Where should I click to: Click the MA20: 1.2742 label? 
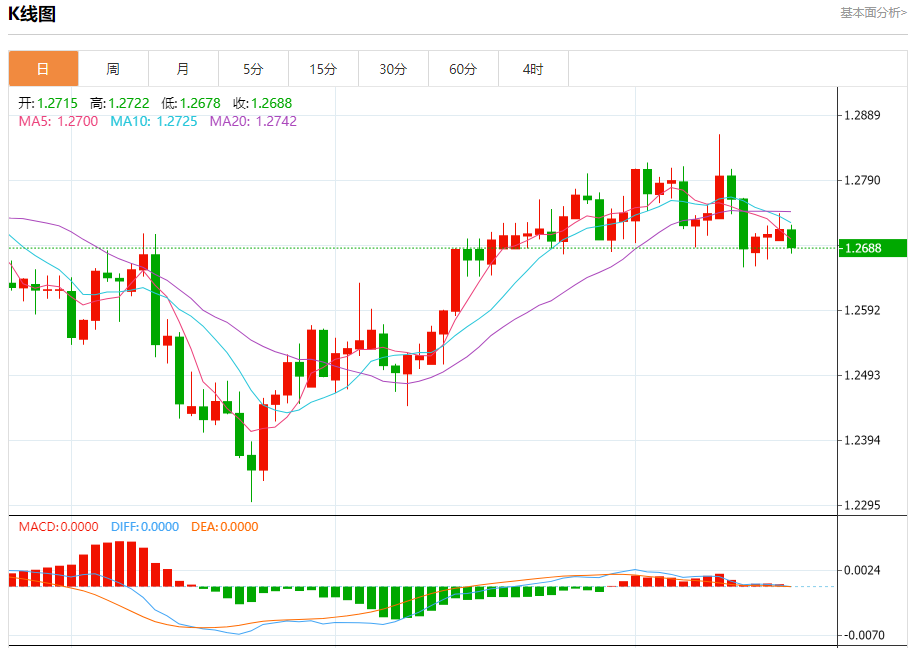253,121
